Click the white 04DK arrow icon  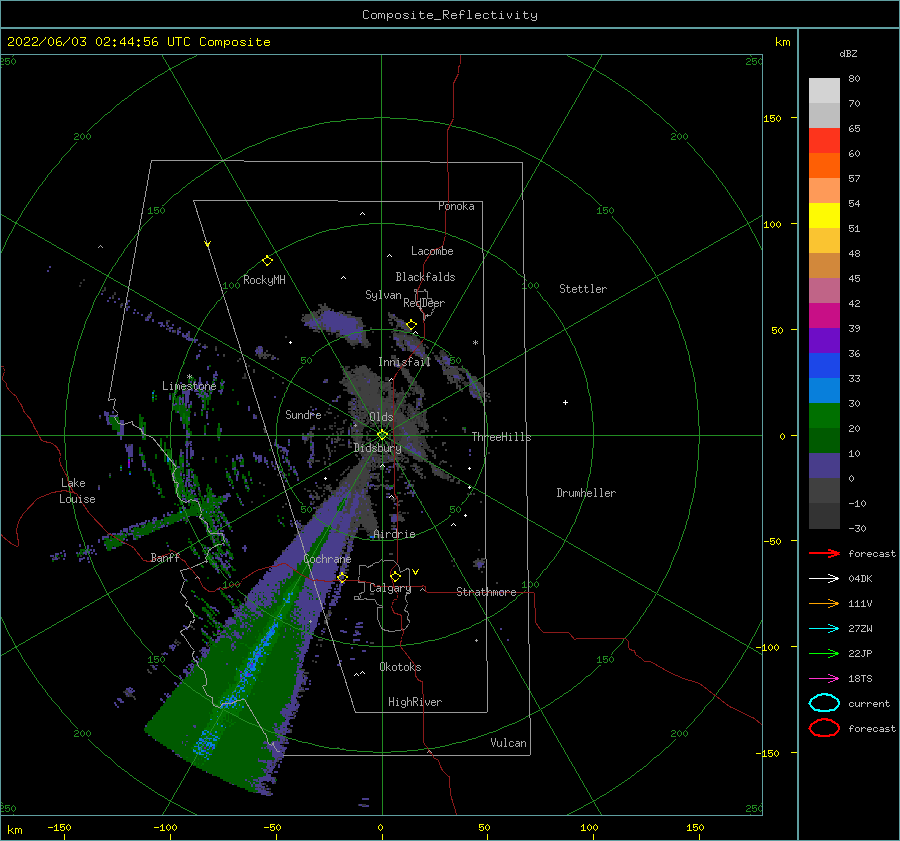[824, 578]
